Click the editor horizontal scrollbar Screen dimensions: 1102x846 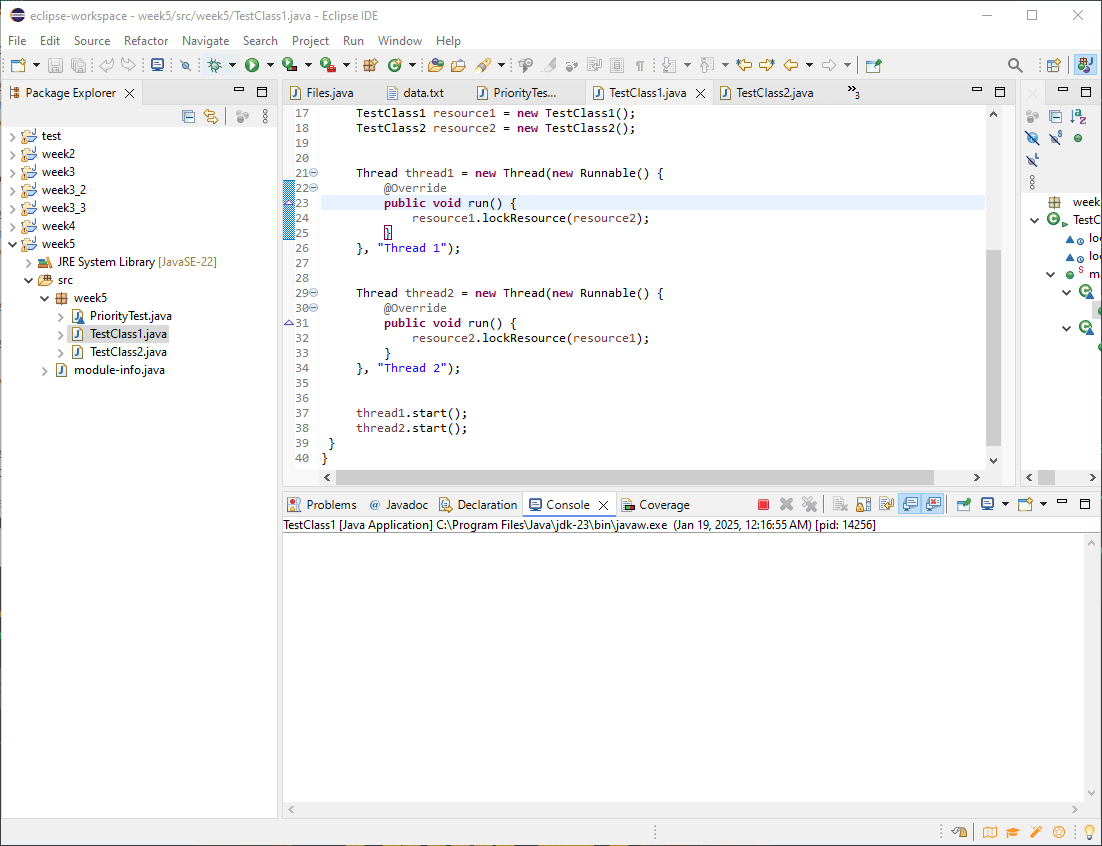[x=634, y=478]
